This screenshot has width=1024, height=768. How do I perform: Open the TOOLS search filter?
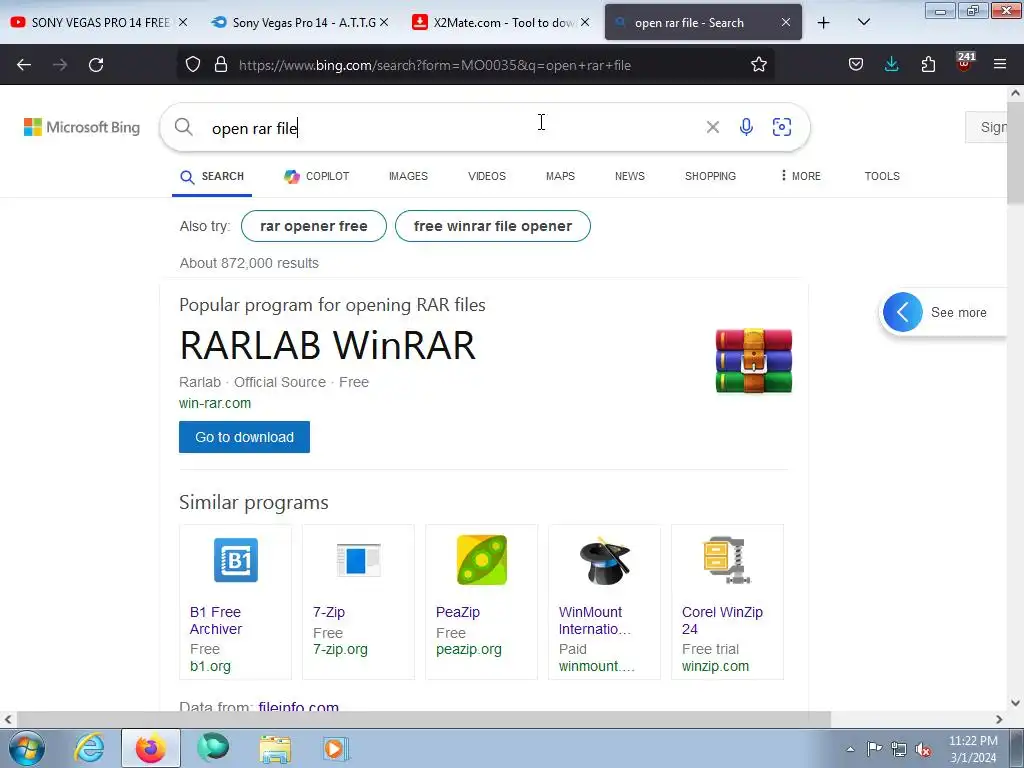(882, 176)
